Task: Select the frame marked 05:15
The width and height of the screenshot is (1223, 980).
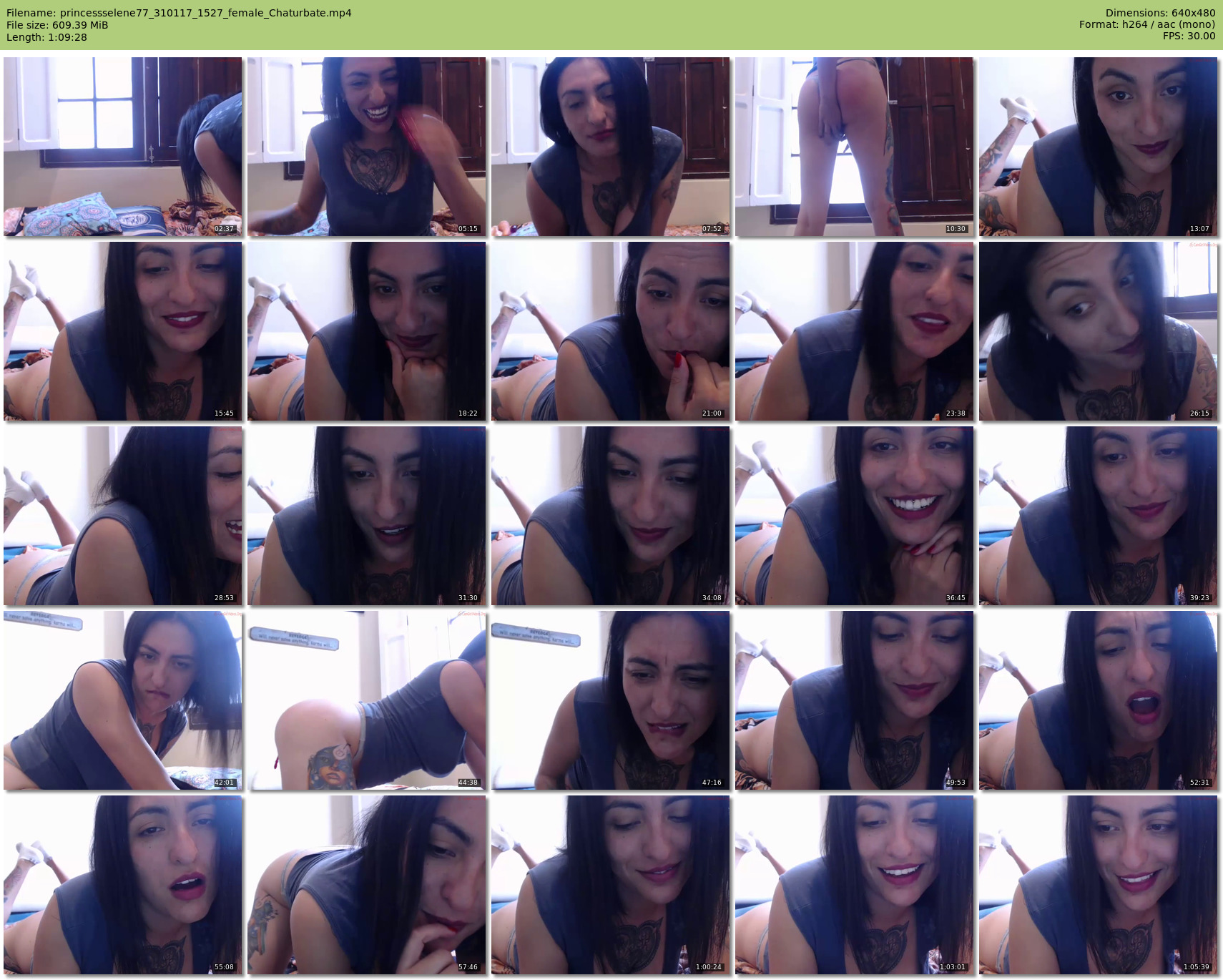Action: [x=366, y=147]
